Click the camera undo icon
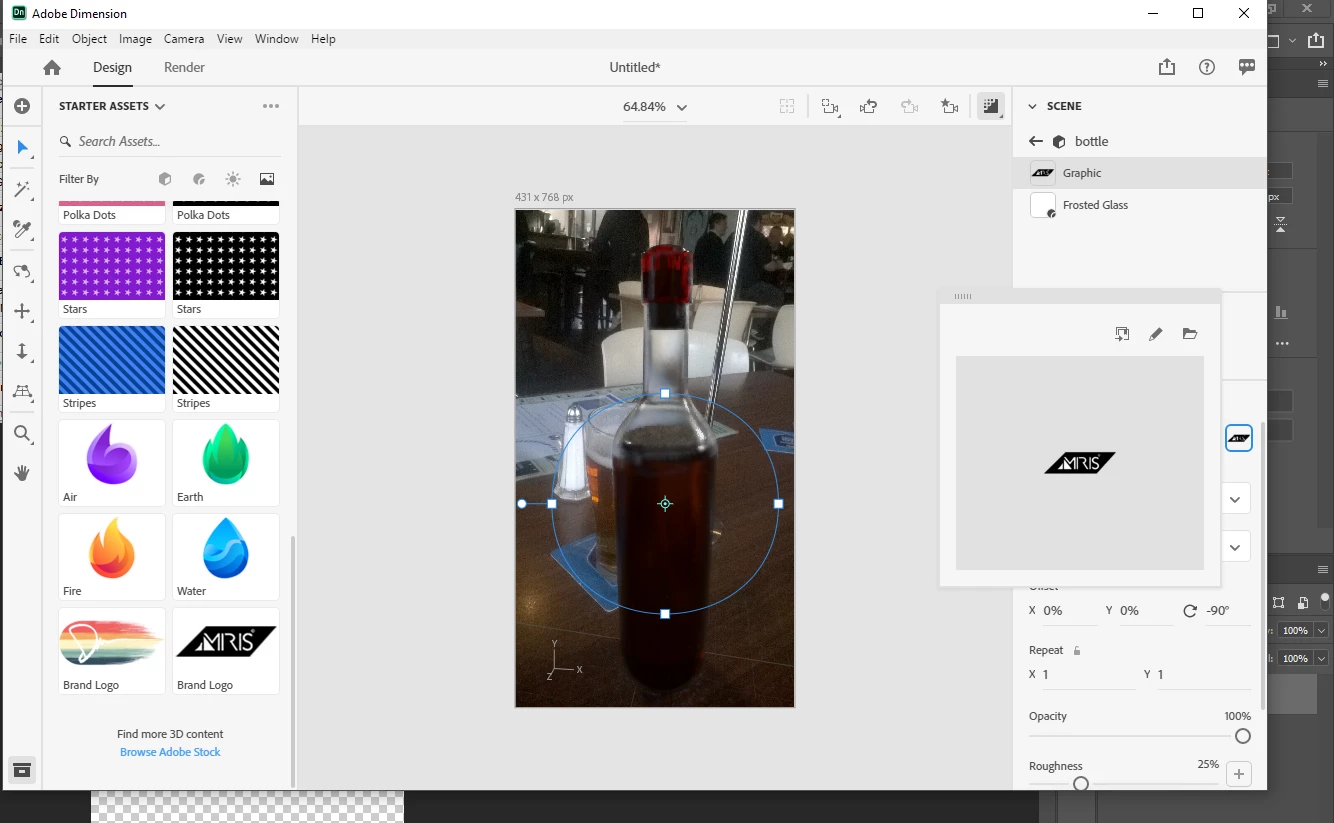Viewport: 1334px width, 823px height. click(869, 106)
